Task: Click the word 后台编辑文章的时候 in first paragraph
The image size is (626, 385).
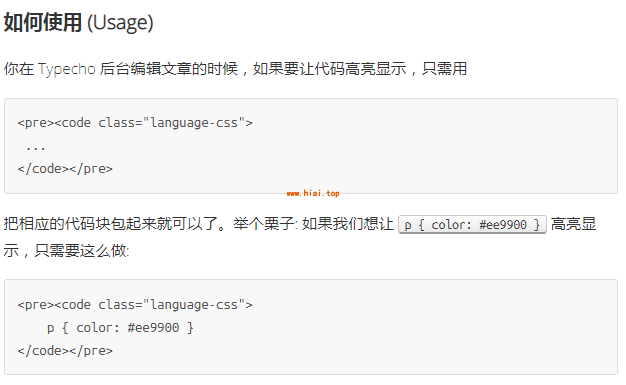Action: [x=168, y=69]
